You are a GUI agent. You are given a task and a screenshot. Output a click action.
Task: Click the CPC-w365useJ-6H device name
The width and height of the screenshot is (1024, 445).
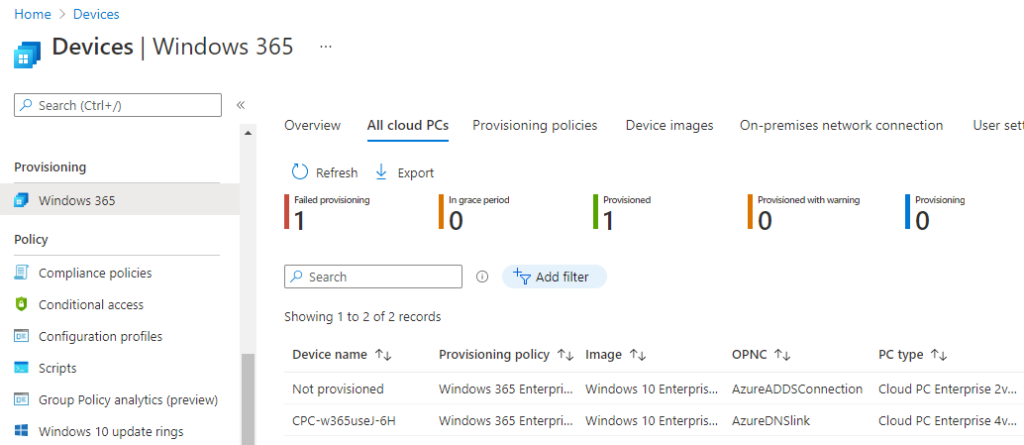pos(344,421)
